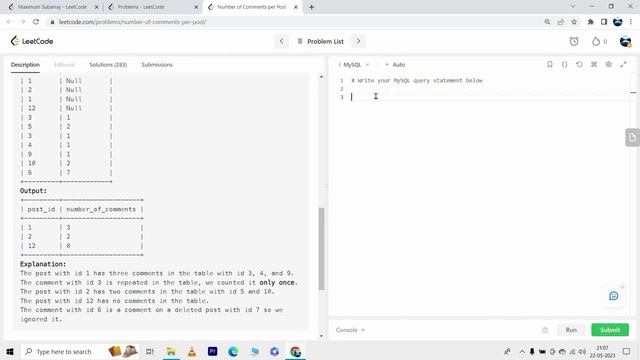
Task: Expand the Console panel
Action: click(350, 330)
